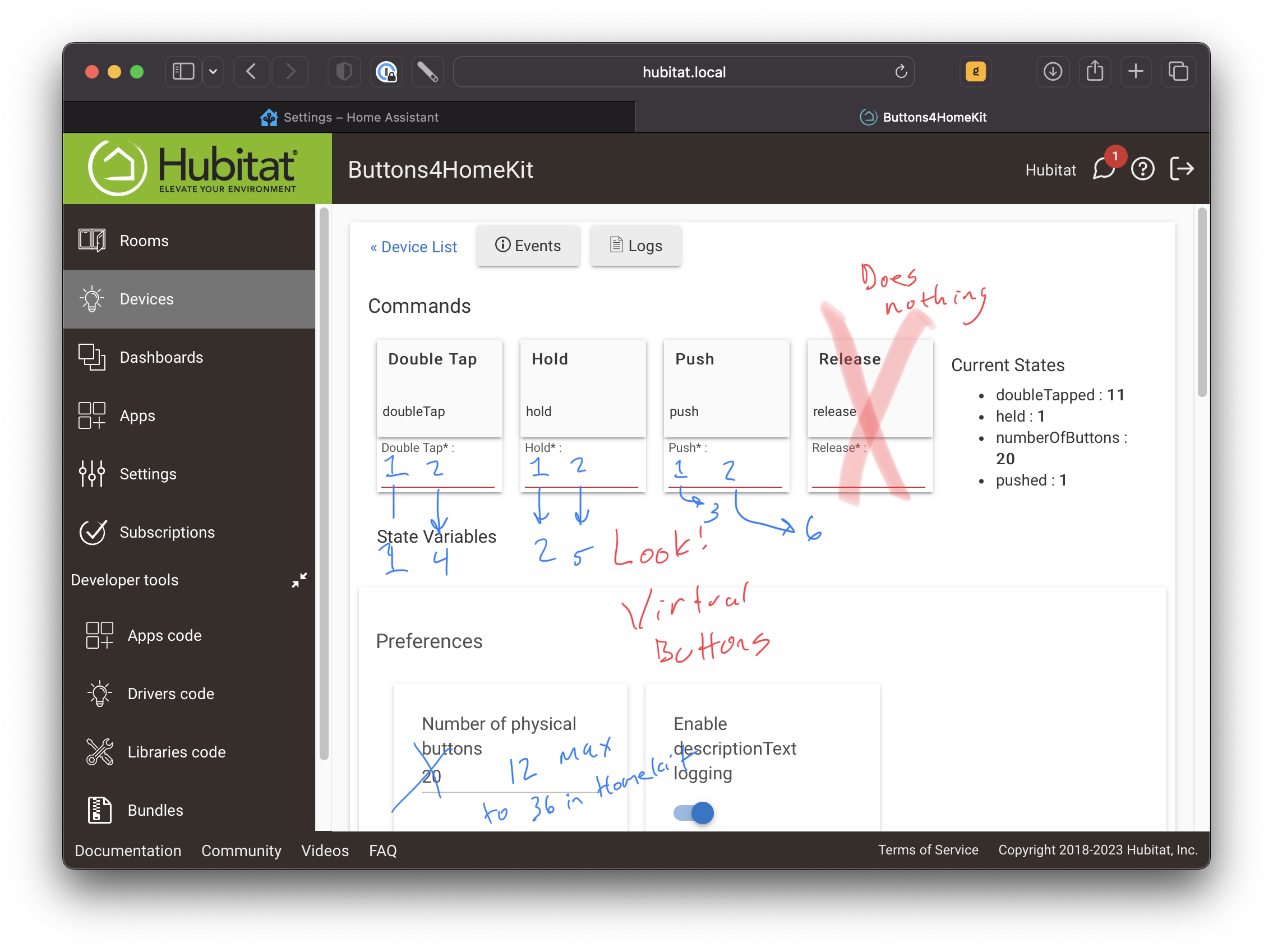Click the numberOfButtons state entry
Screen dimensions: 1273x952
tap(1061, 447)
